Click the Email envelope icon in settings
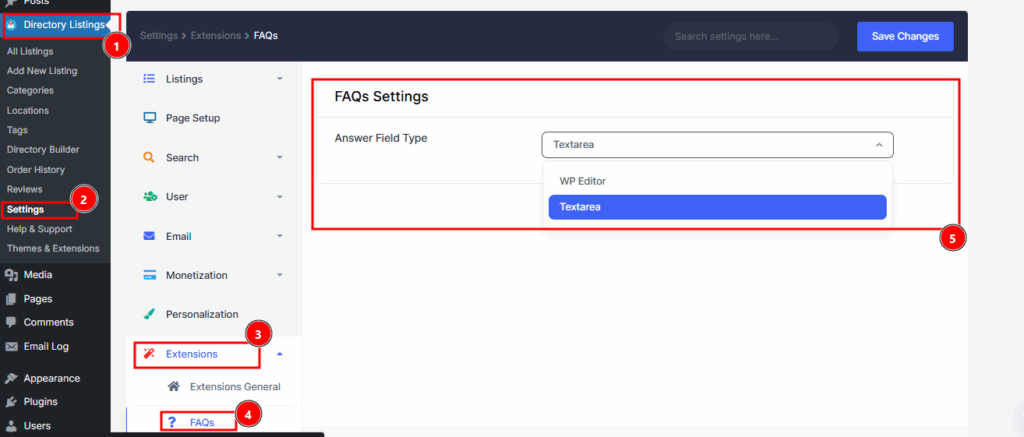Image resolution: width=1024 pixels, height=437 pixels. [x=149, y=236]
